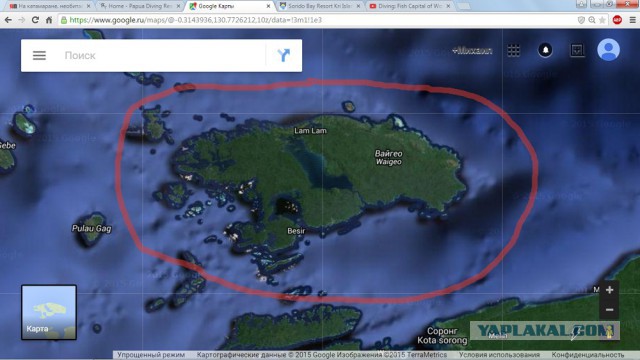This screenshot has height=360, width=640.
Task: Click the Вайгео Waigeo island label
Action: point(389,158)
